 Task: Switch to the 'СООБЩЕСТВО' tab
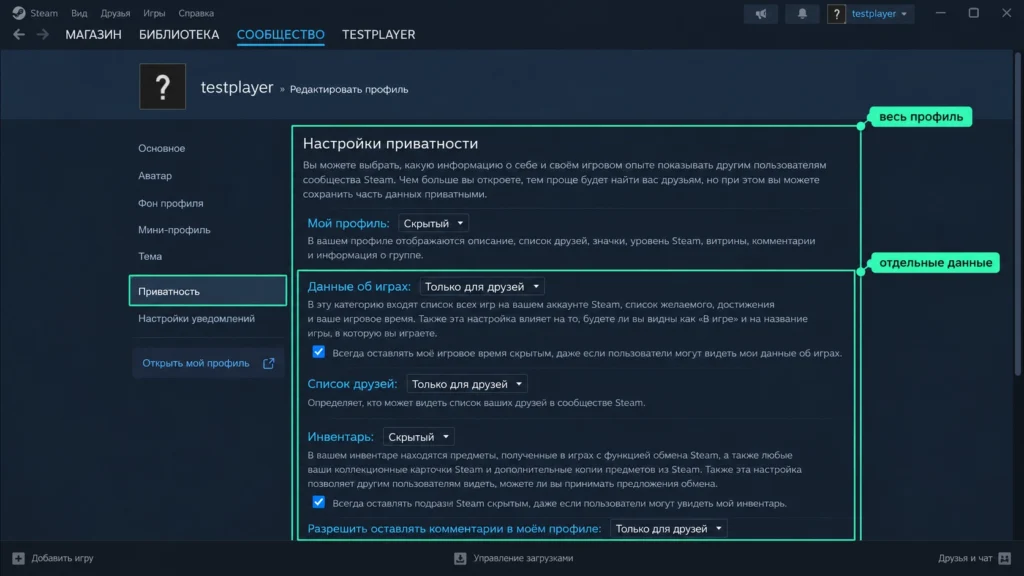(281, 35)
